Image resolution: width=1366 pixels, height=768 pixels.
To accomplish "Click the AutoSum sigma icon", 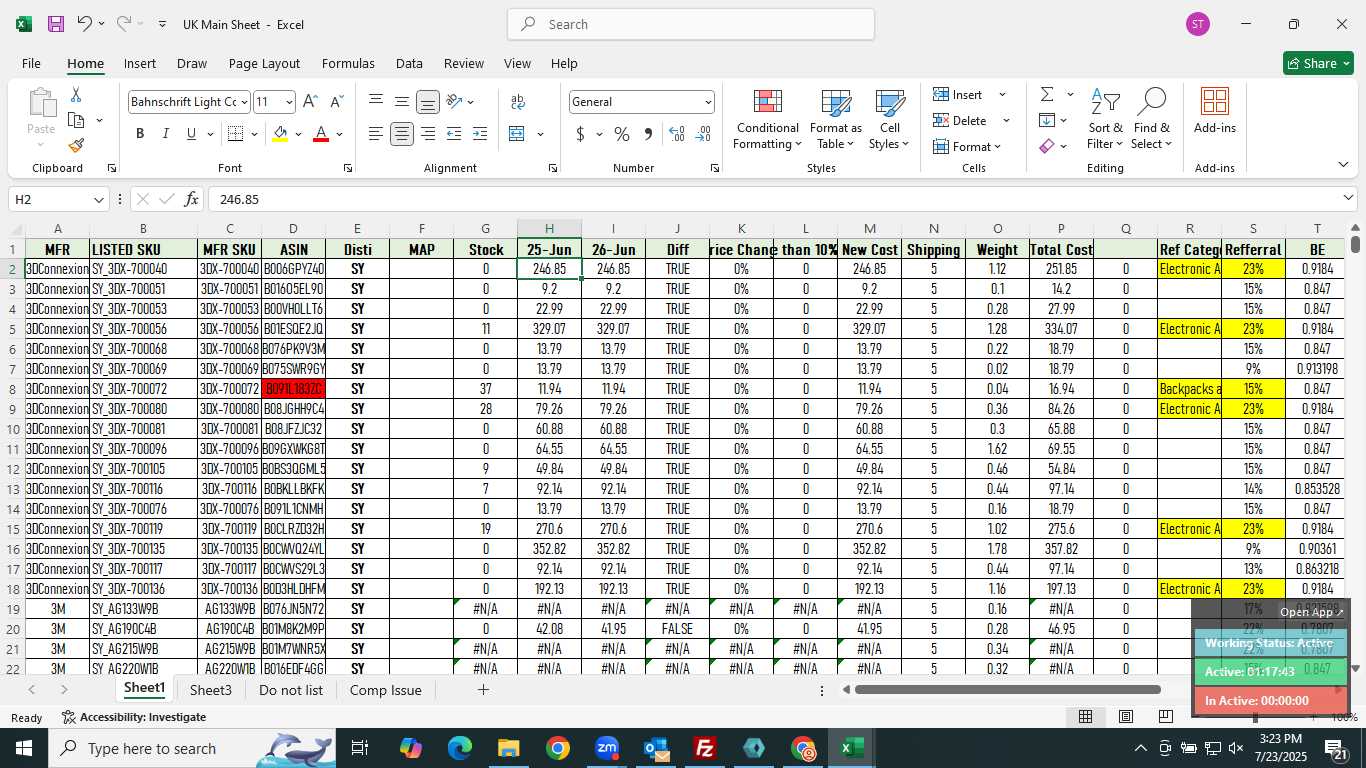I will click(1047, 95).
